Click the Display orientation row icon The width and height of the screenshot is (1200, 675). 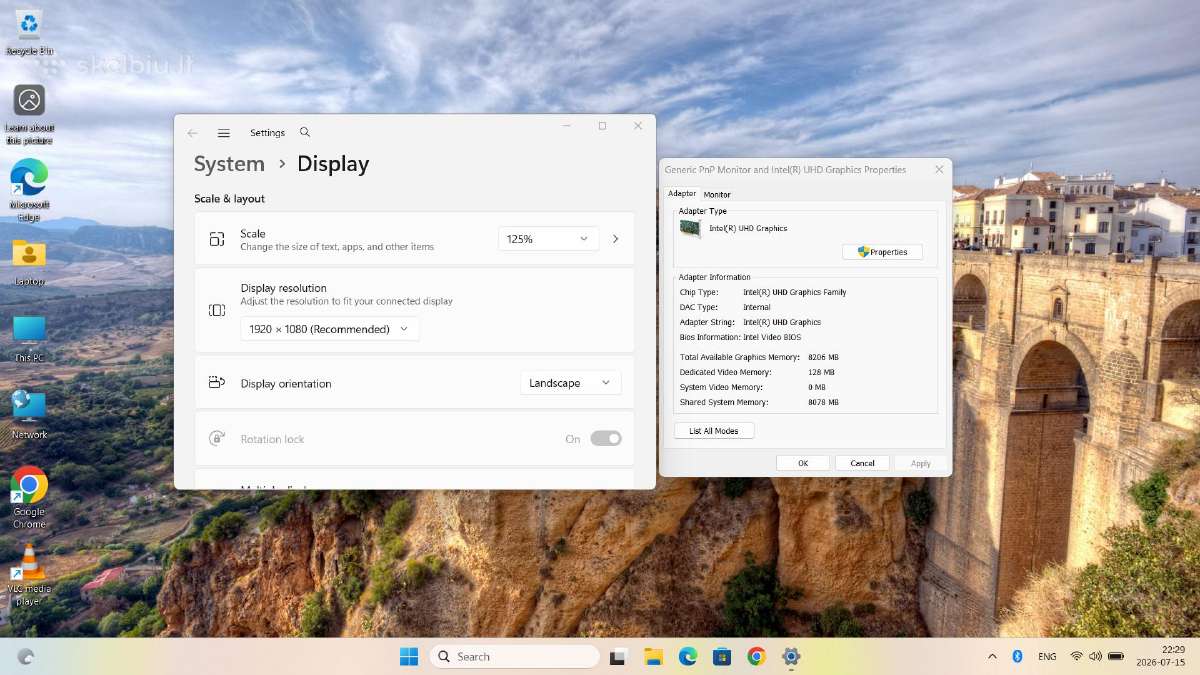217,383
